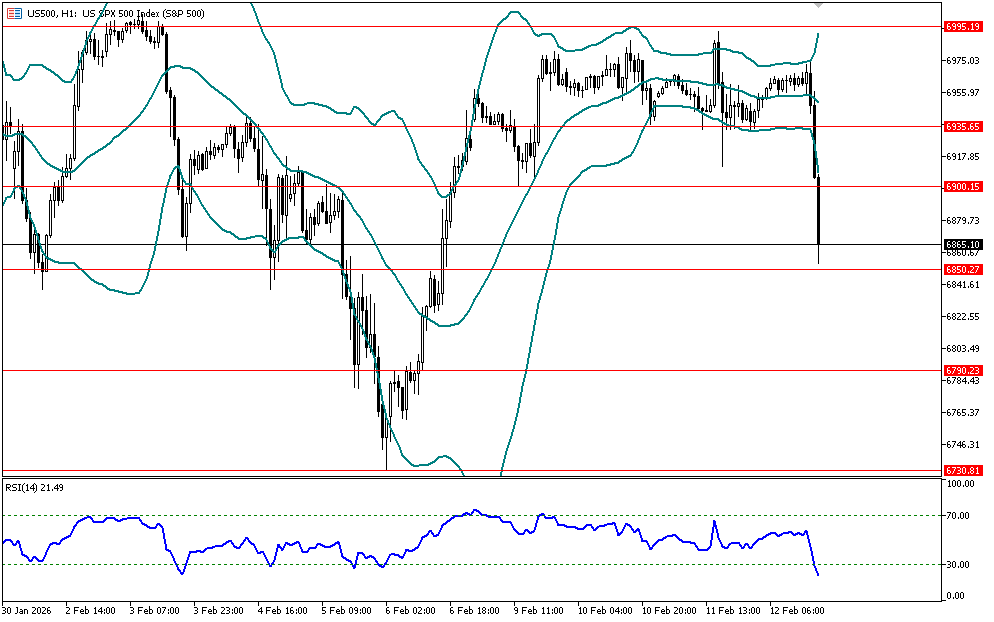The width and height of the screenshot is (994, 622).
Task: Click the 6975.03 price scale value
Action: (961, 61)
